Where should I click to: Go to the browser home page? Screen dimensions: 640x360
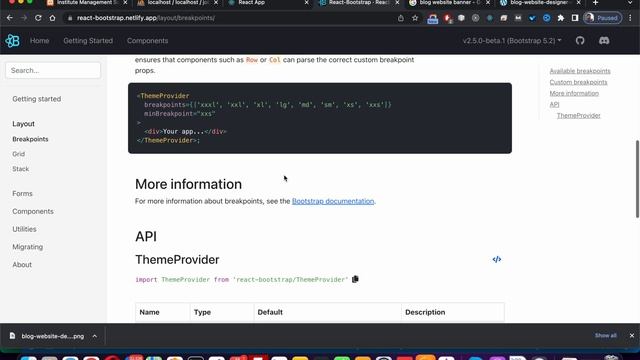[52, 18]
